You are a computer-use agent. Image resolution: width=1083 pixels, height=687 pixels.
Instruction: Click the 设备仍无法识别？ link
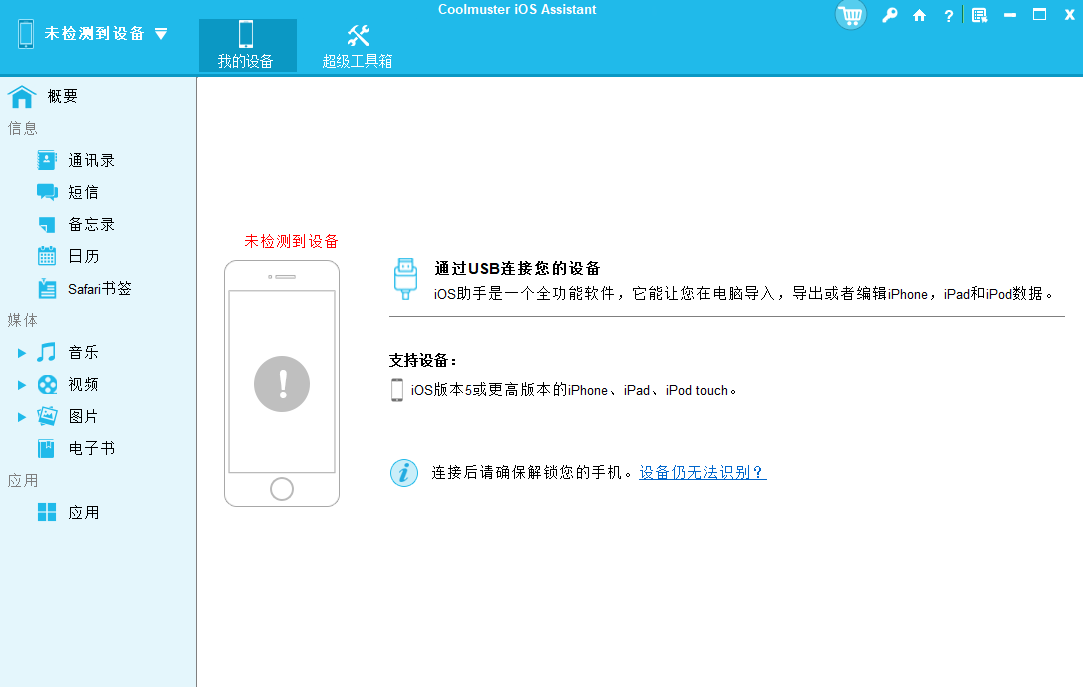click(702, 473)
